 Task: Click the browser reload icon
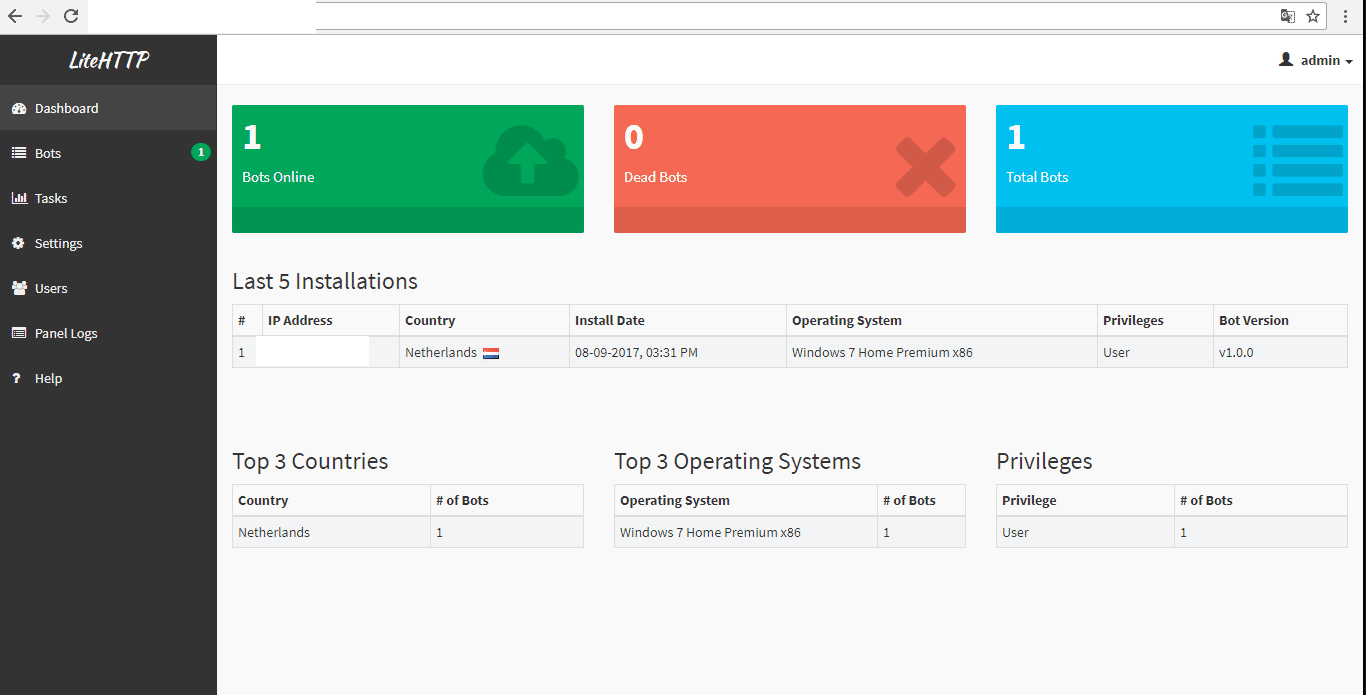pyautogui.click(x=71, y=16)
